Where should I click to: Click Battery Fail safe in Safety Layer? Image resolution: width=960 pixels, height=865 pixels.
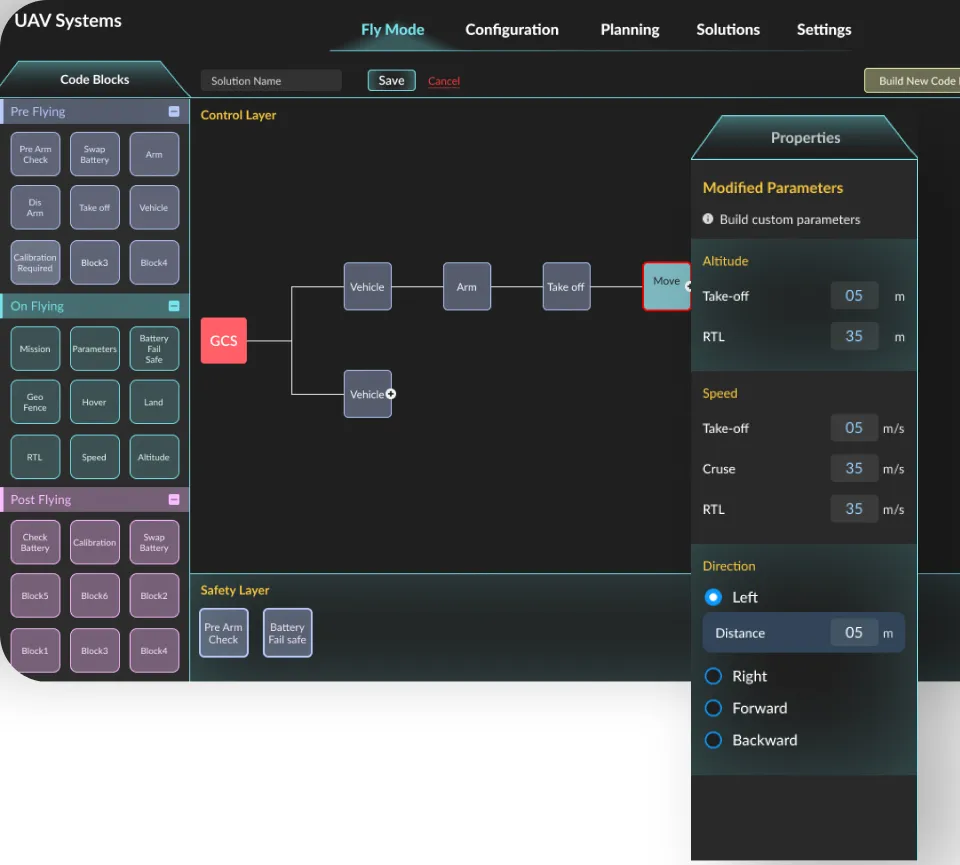[x=287, y=633]
